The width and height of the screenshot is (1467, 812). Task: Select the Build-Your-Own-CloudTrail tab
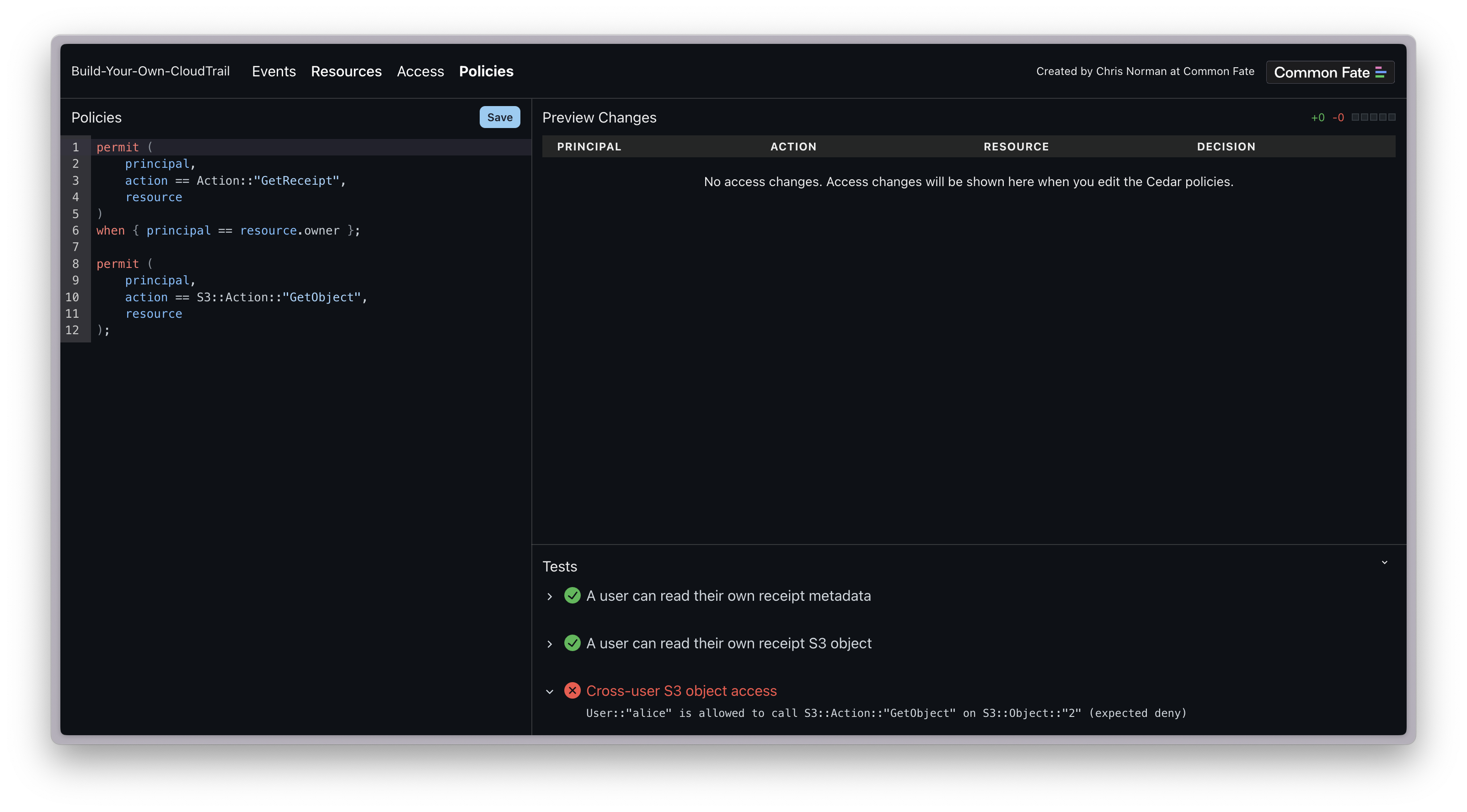point(150,70)
